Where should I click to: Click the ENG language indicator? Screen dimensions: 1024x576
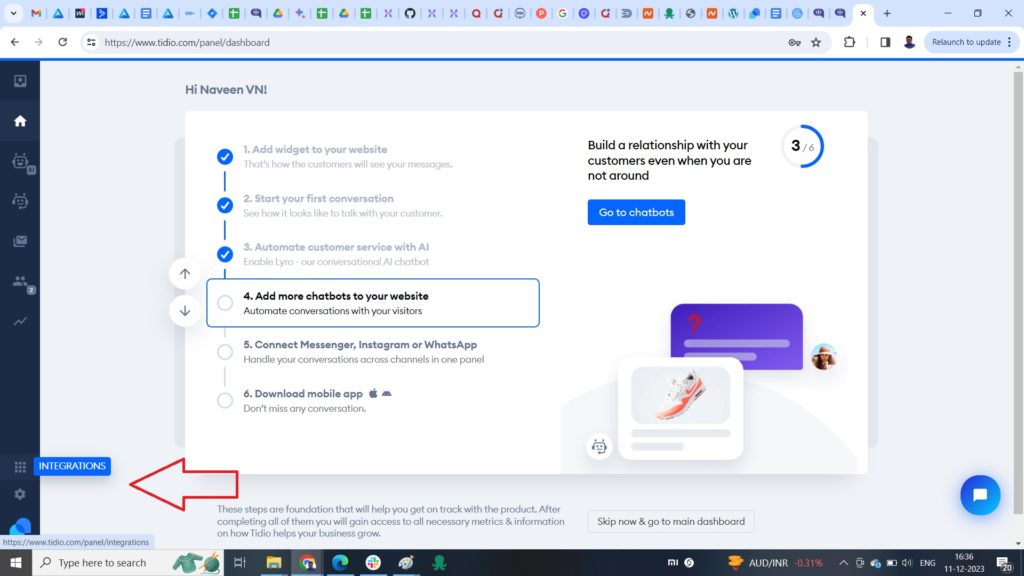pyautogui.click(x=927, y=562)
